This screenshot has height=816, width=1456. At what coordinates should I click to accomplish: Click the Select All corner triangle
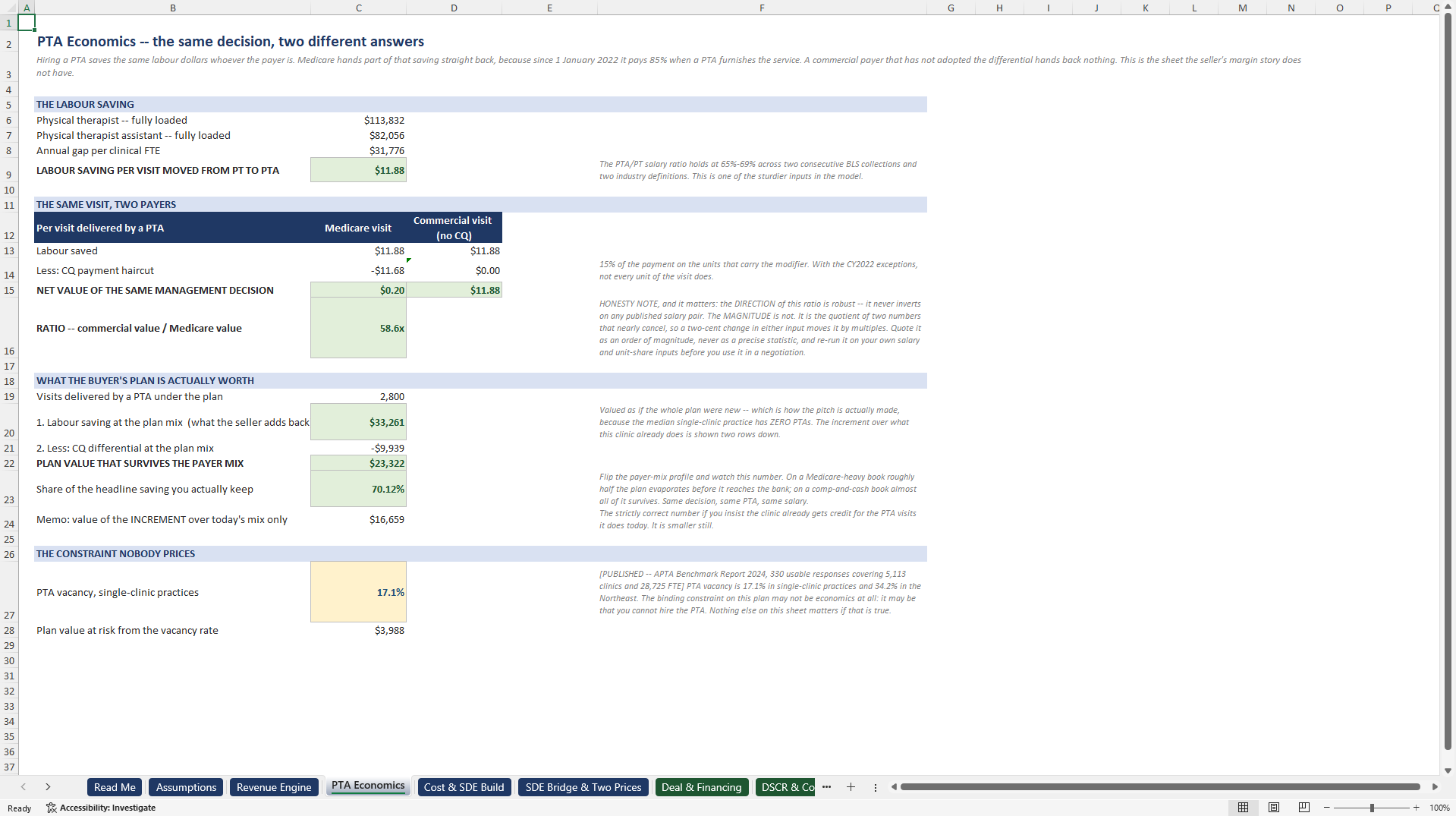[x=9, y=8]
